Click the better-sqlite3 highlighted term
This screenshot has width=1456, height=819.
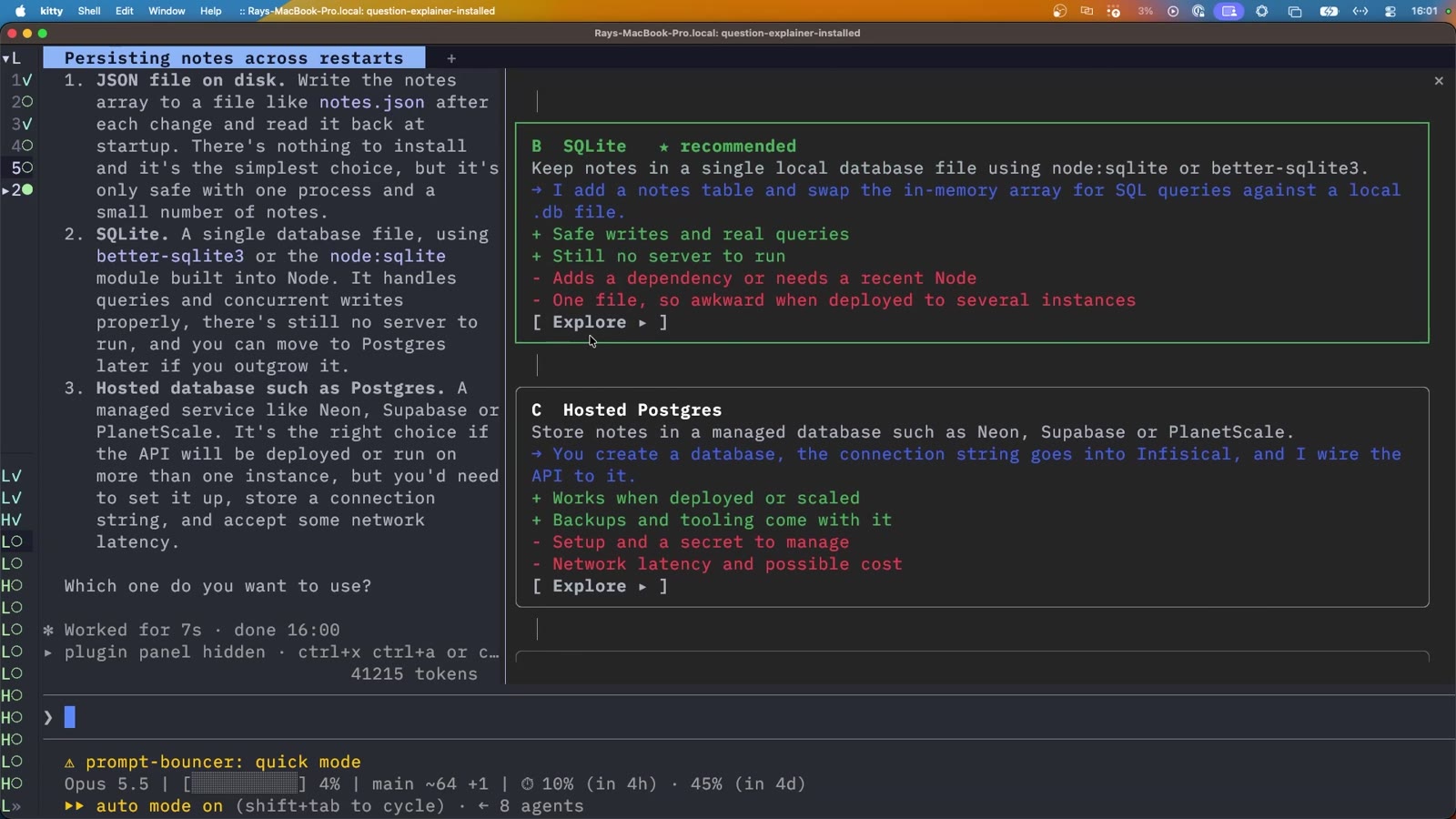(x=170, y=256)
